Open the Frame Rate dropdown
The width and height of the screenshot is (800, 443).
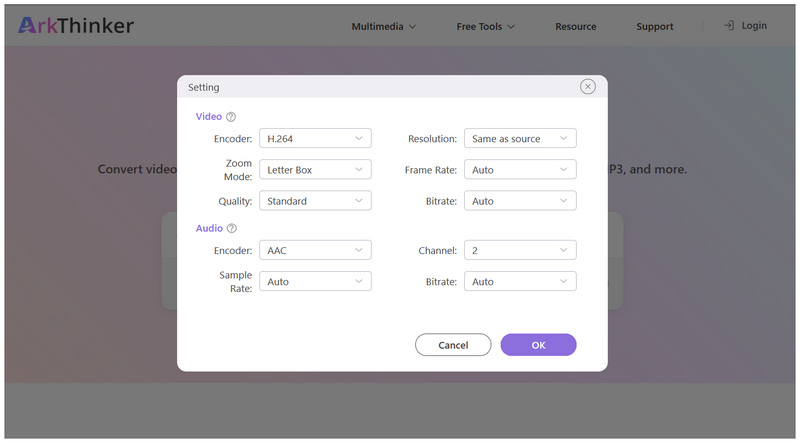pos(520,169)
